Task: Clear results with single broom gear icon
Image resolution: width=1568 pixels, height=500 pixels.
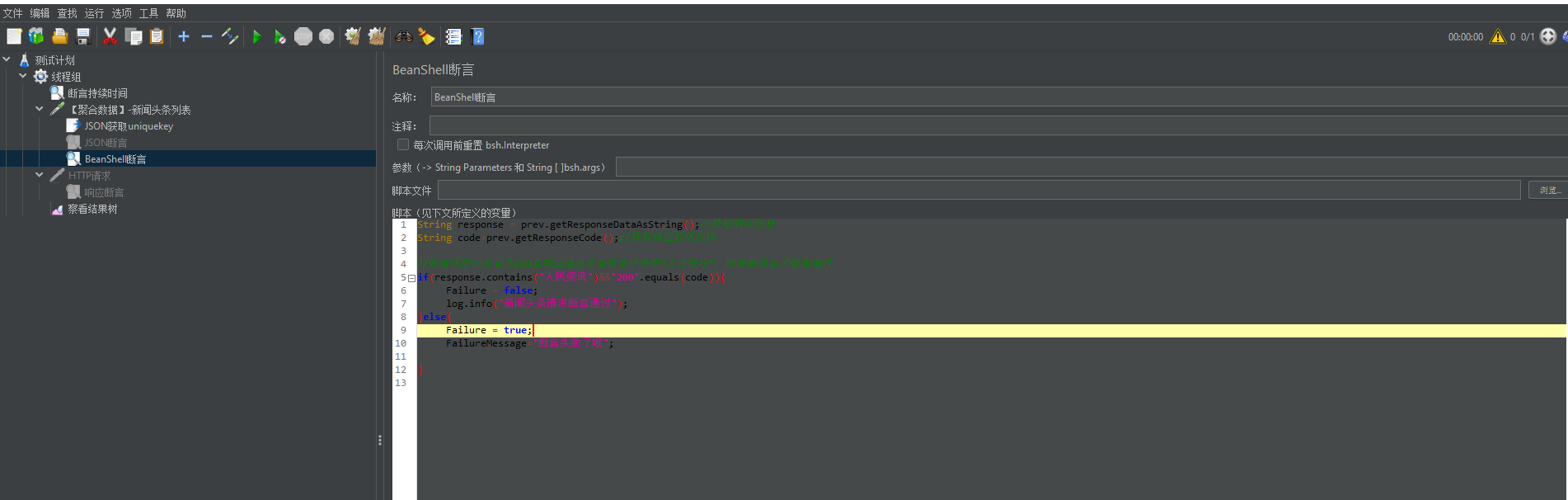Action: (x=353, y=36)
